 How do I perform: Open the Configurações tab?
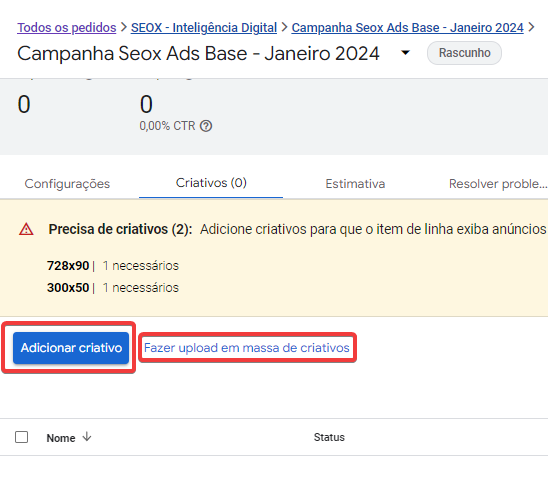67,184
